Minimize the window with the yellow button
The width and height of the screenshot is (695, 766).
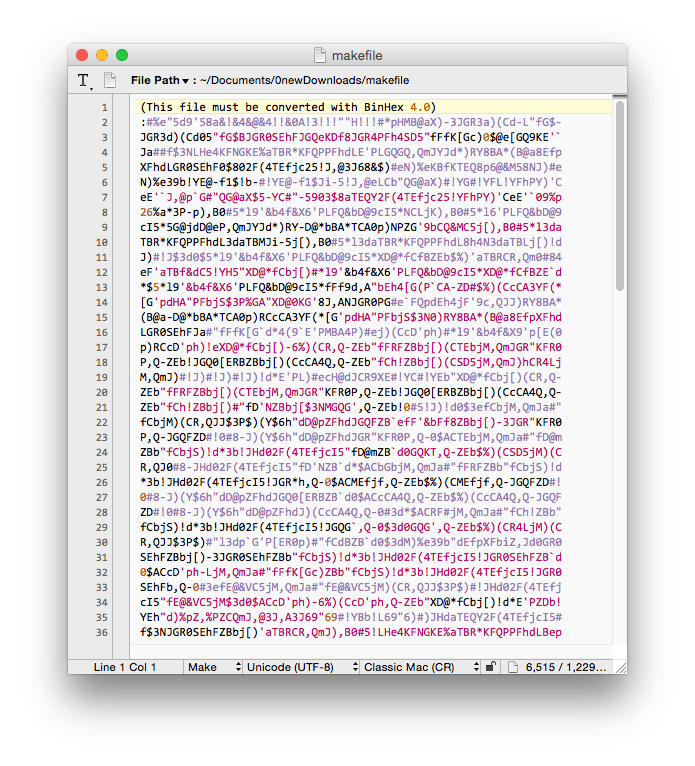102,56
